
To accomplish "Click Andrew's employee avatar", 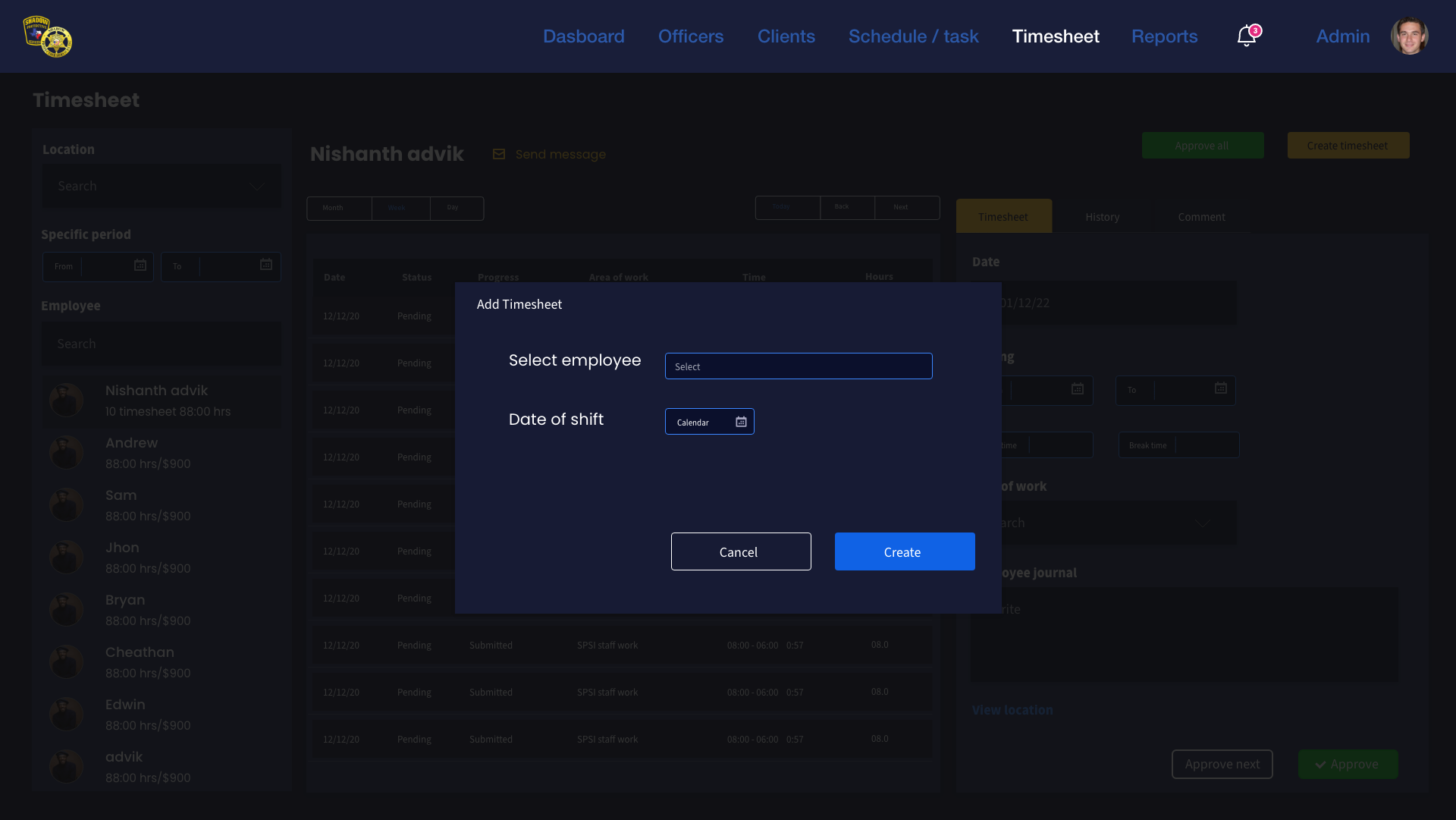I will 67,453.
